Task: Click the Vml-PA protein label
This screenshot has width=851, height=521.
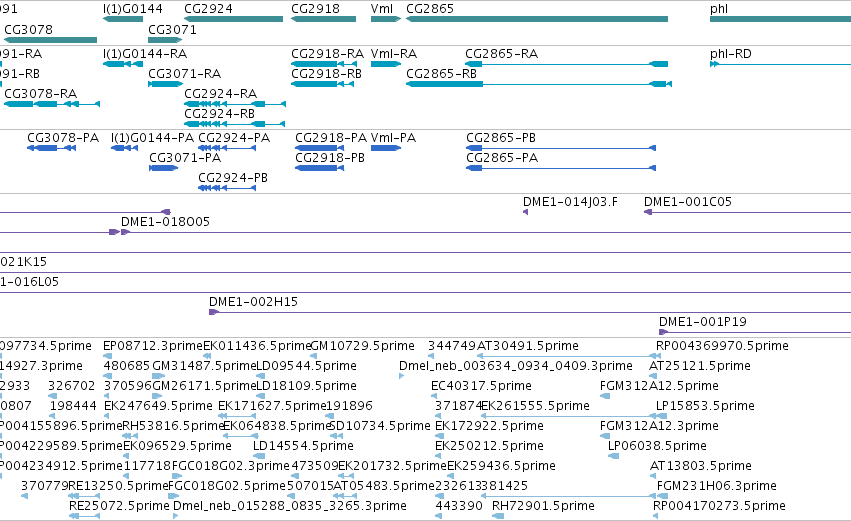Action: point(393,138)
